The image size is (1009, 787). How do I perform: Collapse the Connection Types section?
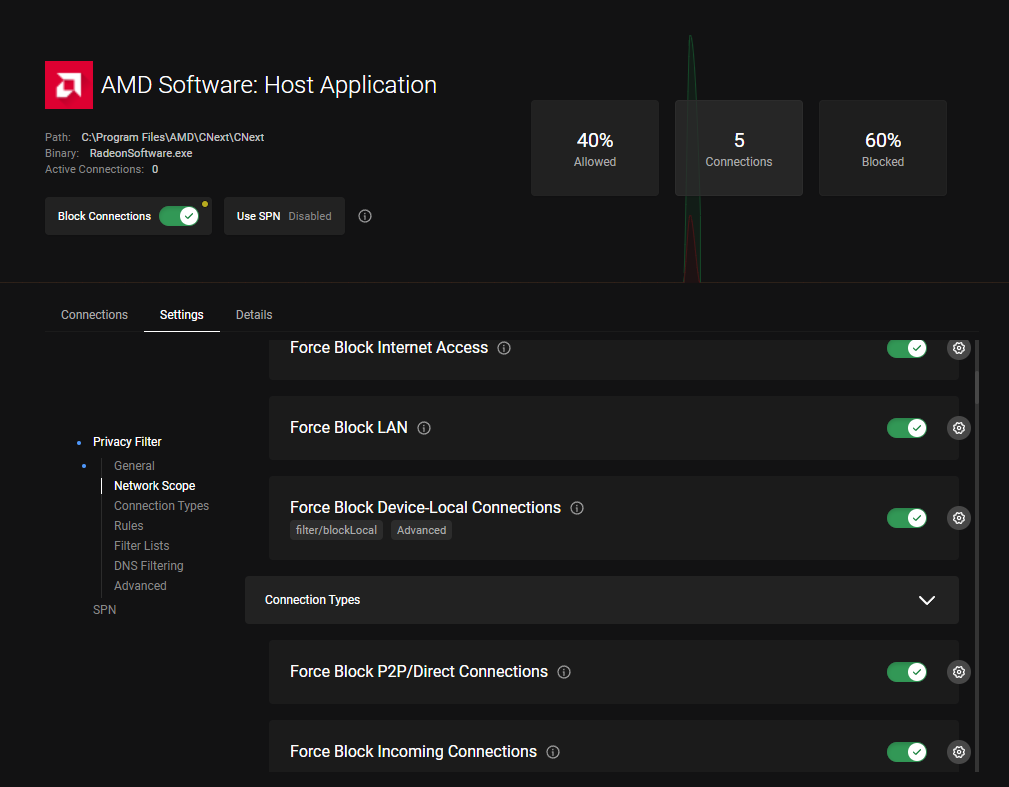pyautogui.click(x=926, y=600)
